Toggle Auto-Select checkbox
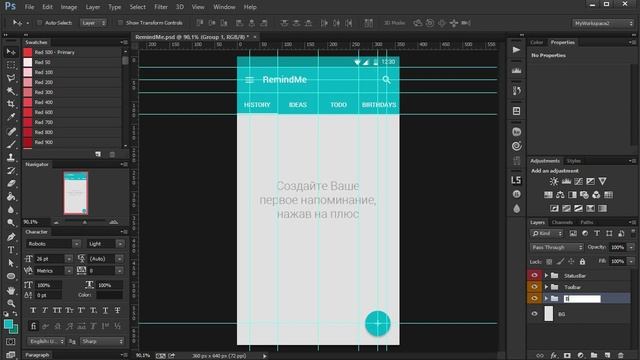This screenshot has height=360, width=640. point(40,23)
